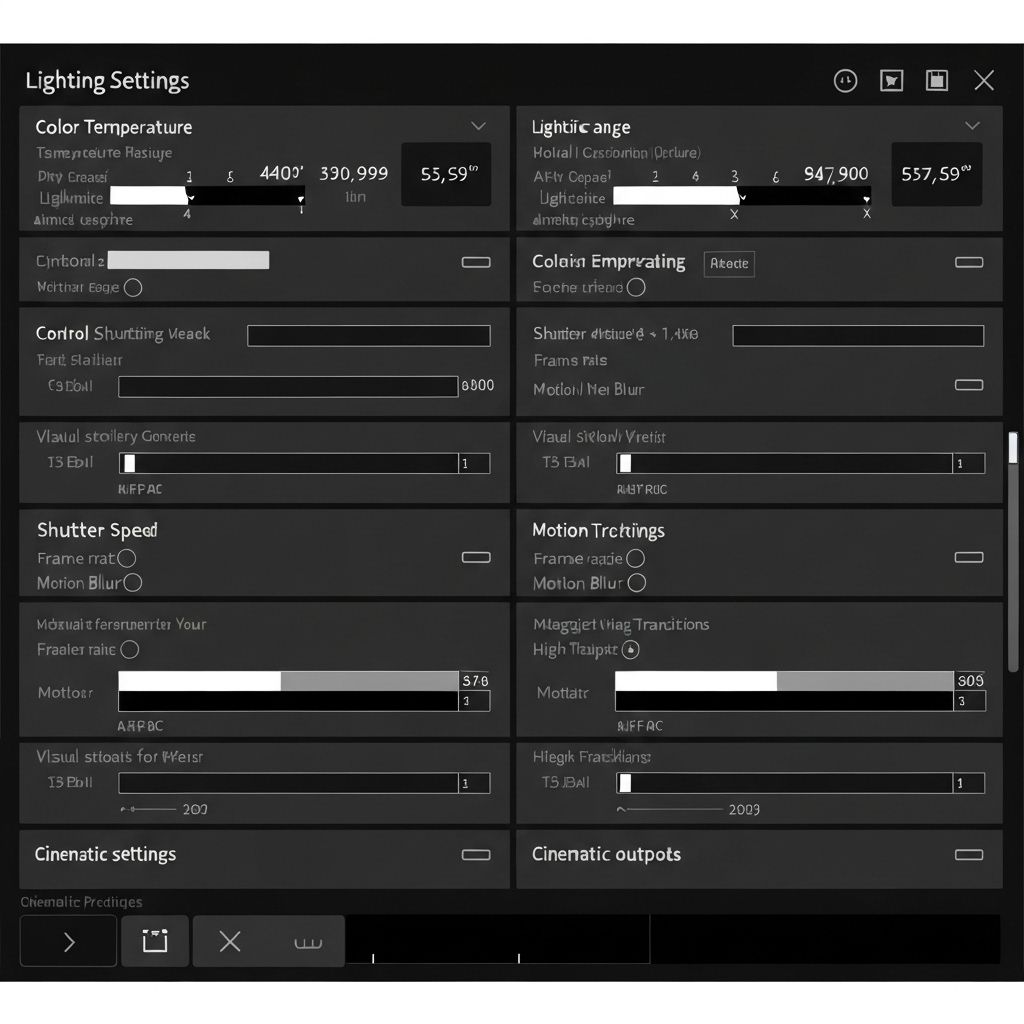Toggle the switch beside Cinematic settings
The width and height of the screenshot is (1024, 1024).
point(476,855)
